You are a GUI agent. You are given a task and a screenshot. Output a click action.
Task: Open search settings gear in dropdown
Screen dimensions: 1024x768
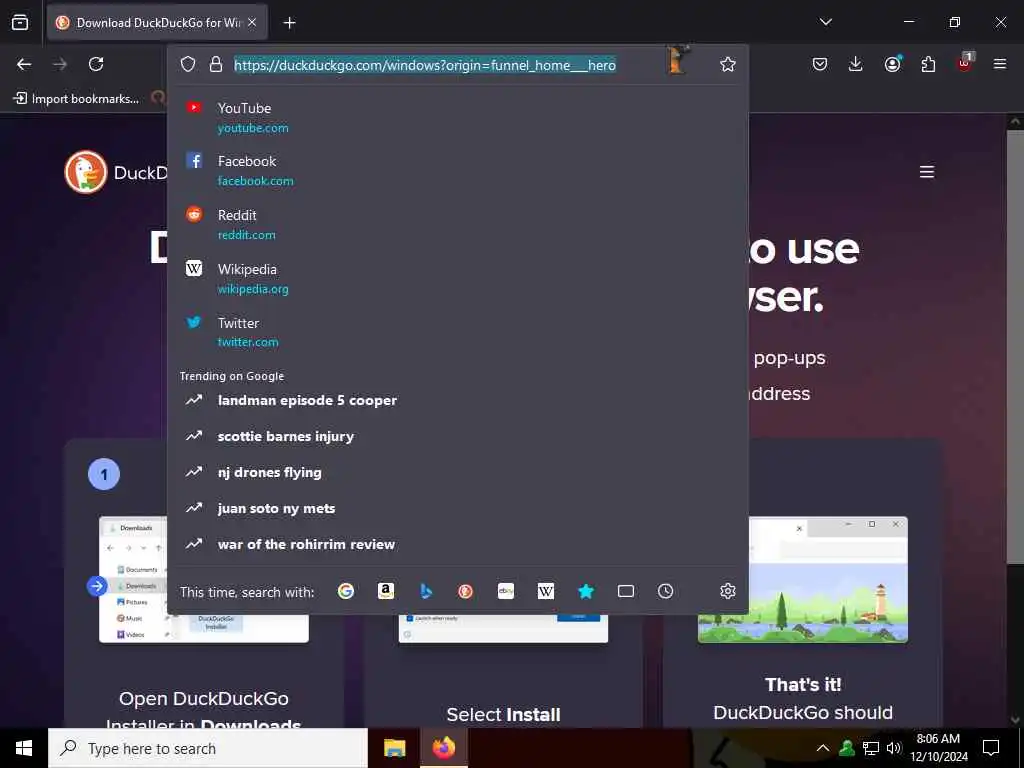pyautogui.click(x=728, y=591)
